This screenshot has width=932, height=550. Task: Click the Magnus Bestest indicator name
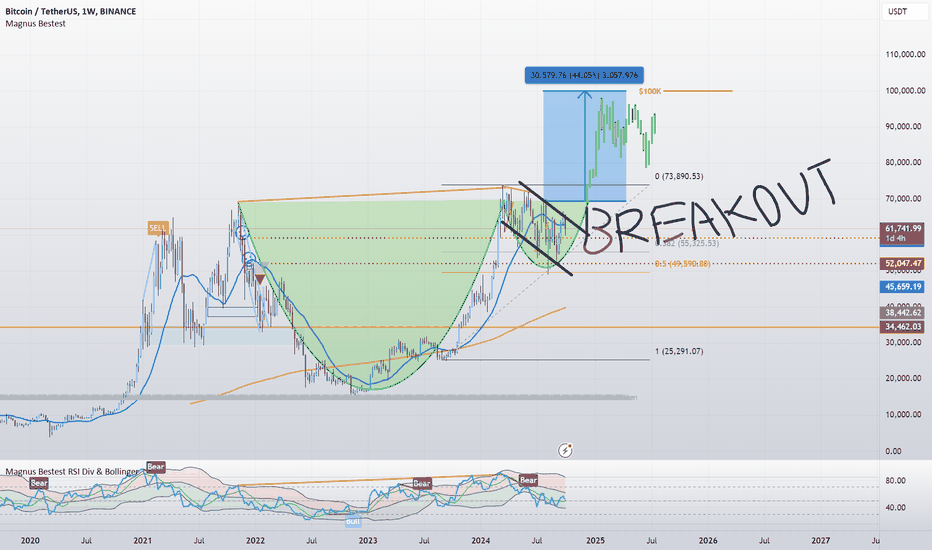36,24
